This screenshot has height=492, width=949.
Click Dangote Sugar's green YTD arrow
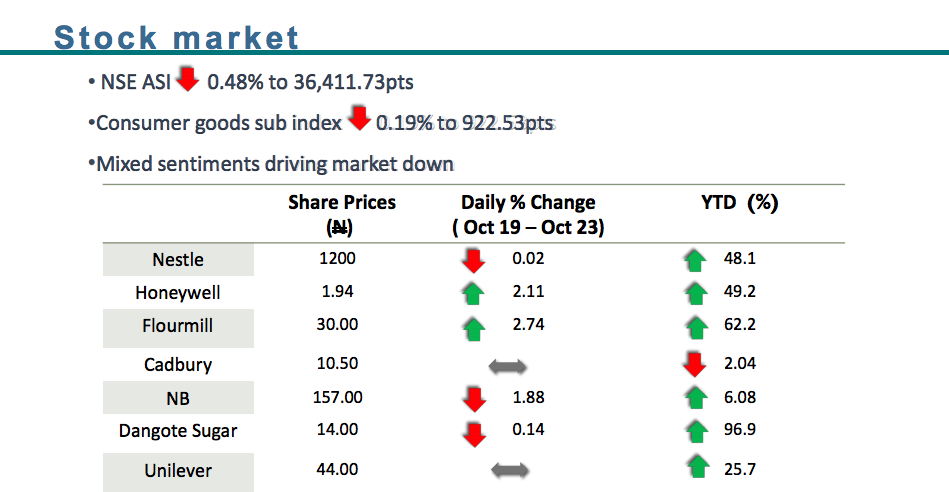coord(694,433)
